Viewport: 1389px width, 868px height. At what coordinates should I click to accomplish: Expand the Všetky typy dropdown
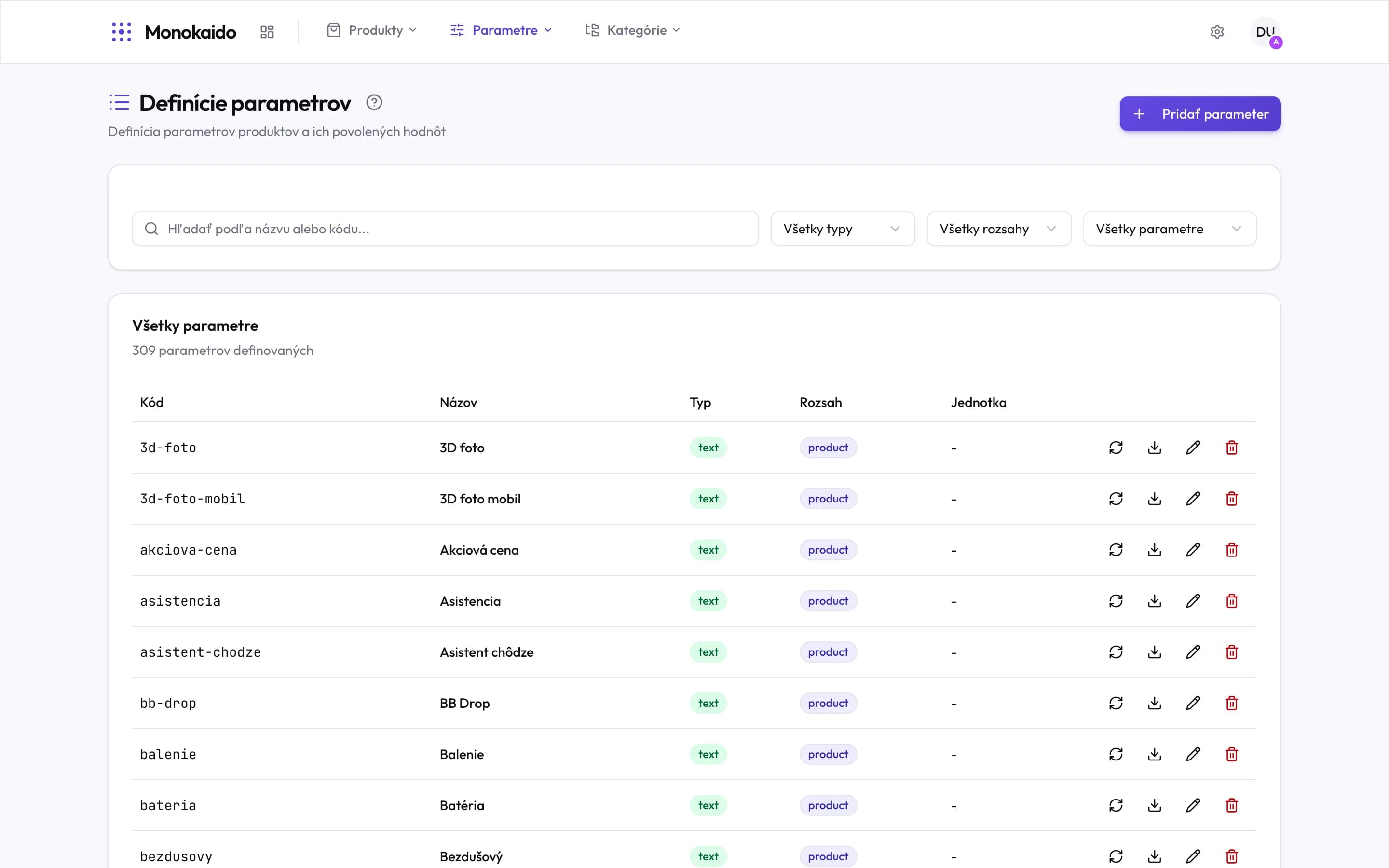(x=843, y=229)
